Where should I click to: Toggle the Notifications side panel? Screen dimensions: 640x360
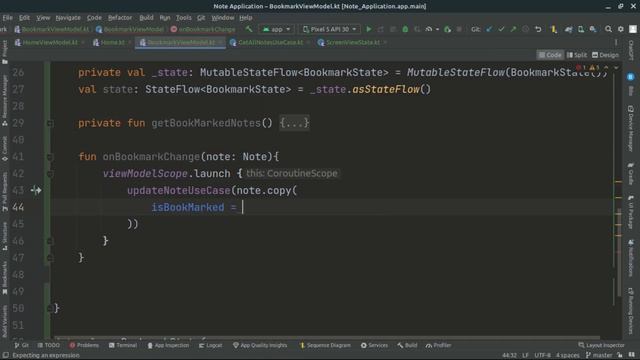click(631, 258)
